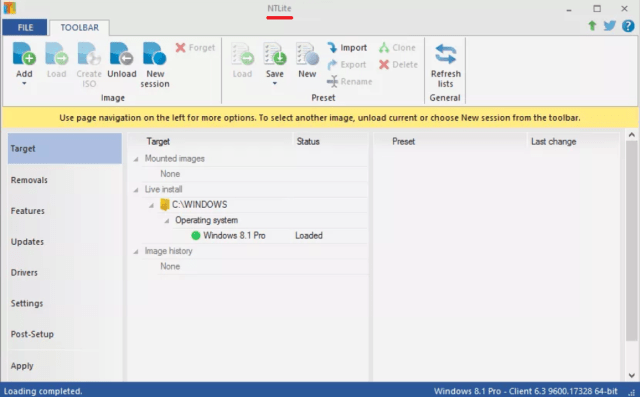Import a preset
Viewport: 640px width, 397px height.
pos(347,48)
